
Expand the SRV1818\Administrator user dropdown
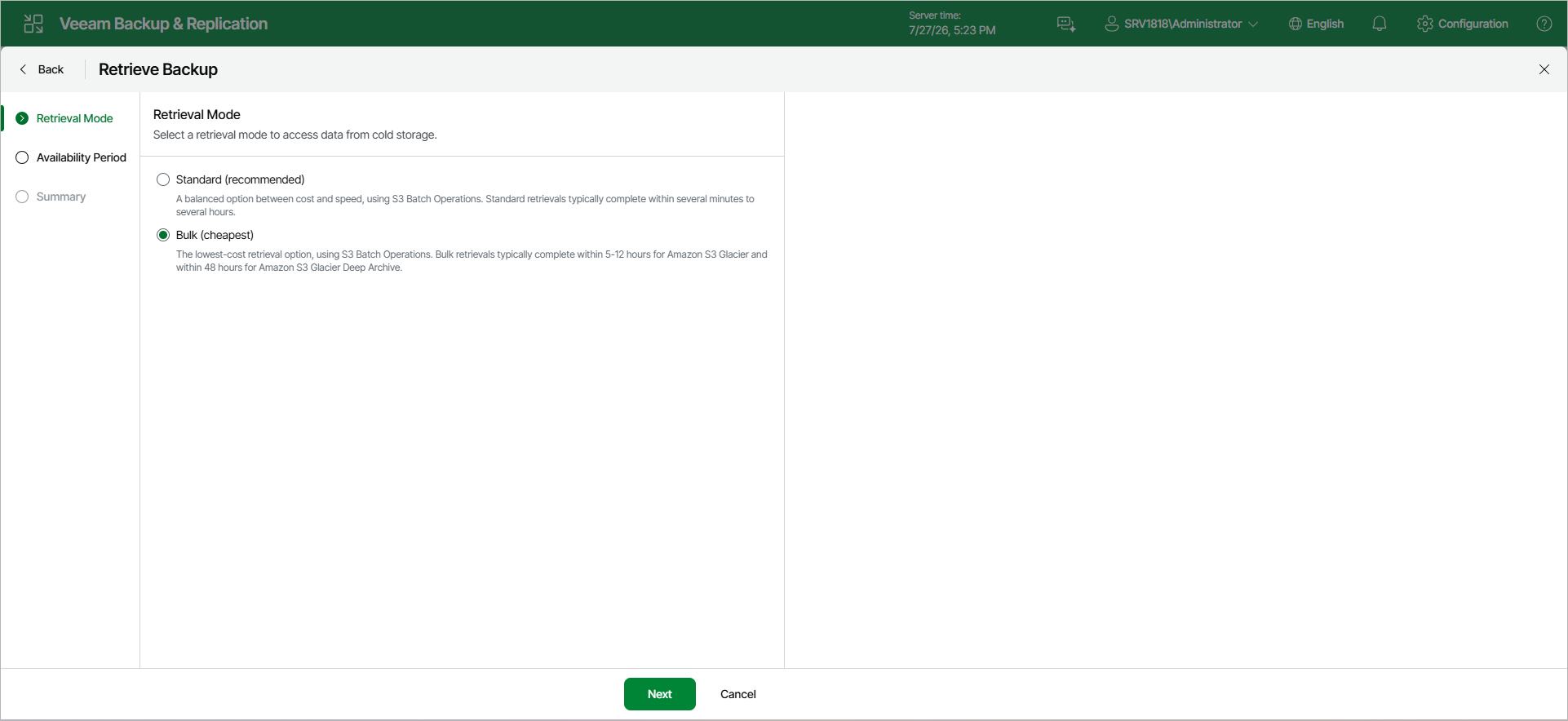1253,24
